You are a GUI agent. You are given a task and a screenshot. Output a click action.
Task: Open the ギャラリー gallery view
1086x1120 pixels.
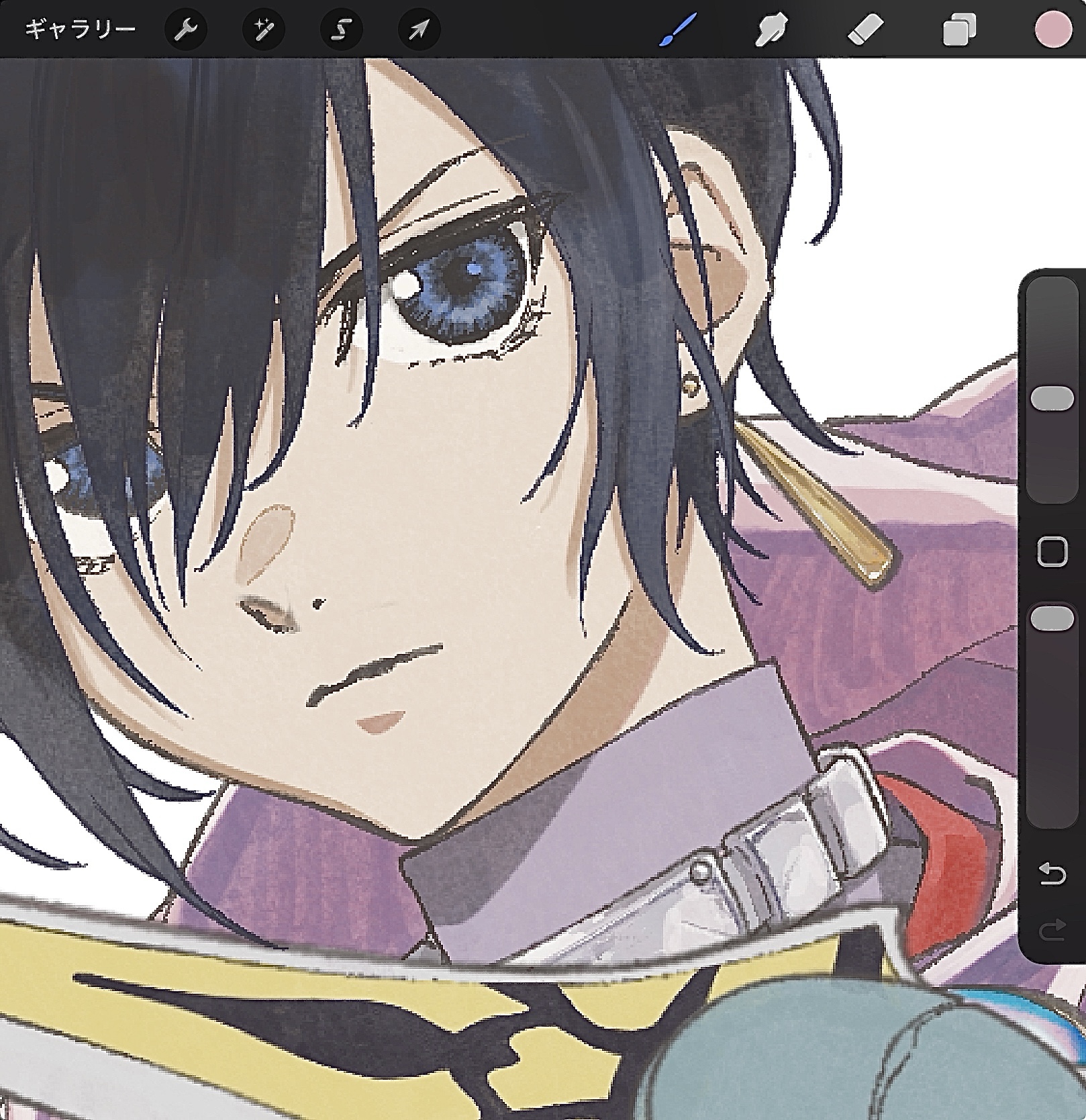coord(80,30)
